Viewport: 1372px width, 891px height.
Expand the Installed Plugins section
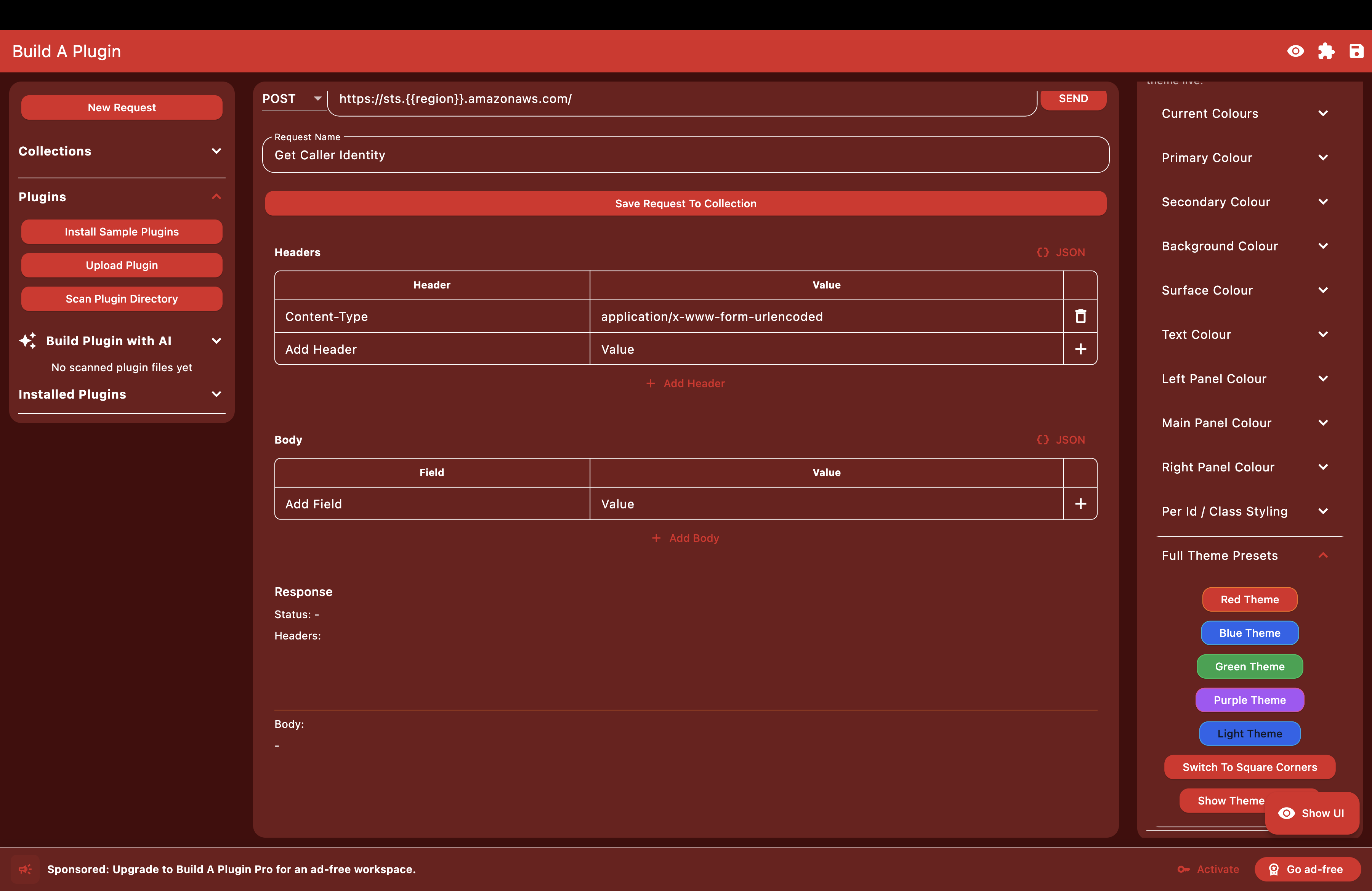point(122,394)
